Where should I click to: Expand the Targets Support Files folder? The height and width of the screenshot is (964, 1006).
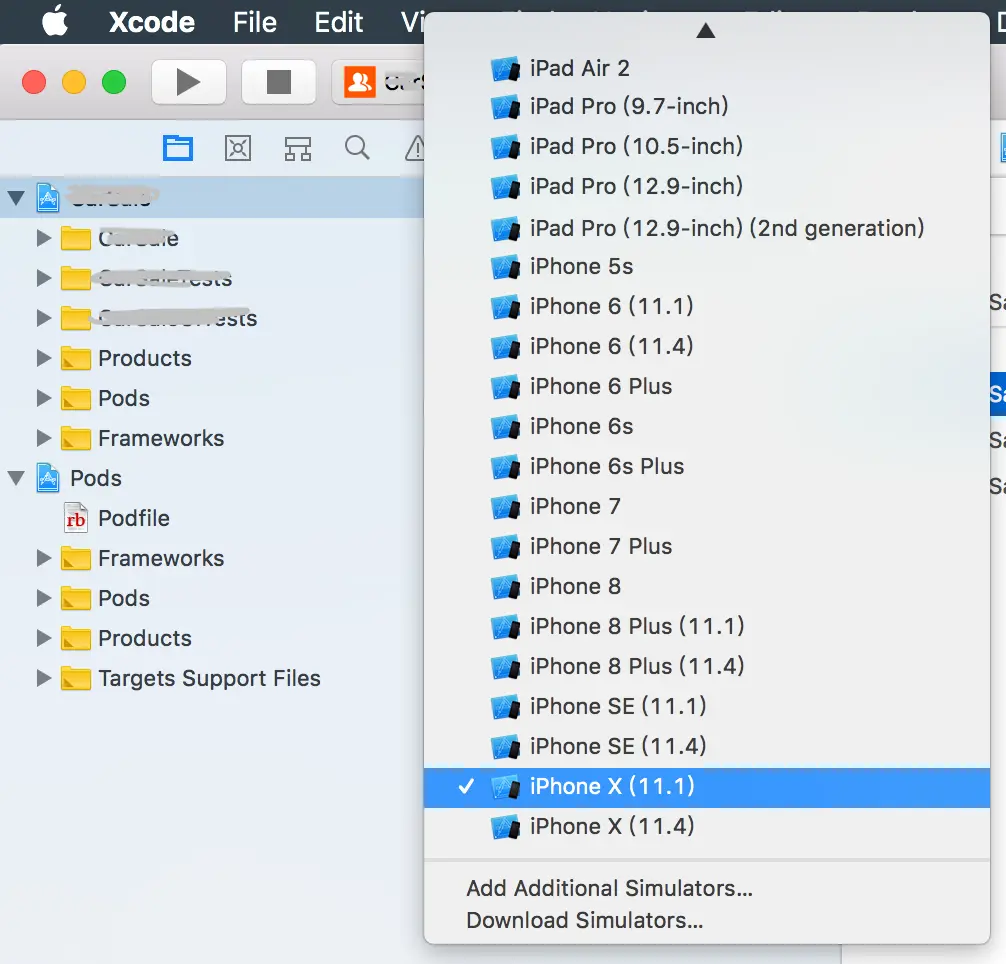pos(44,678)
